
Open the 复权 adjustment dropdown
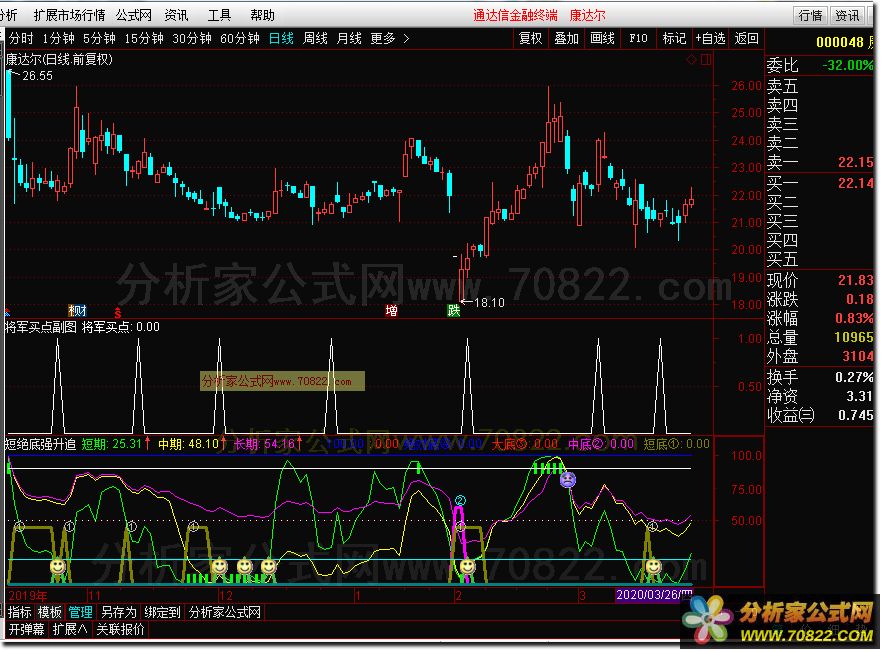[x=530, y=39]
